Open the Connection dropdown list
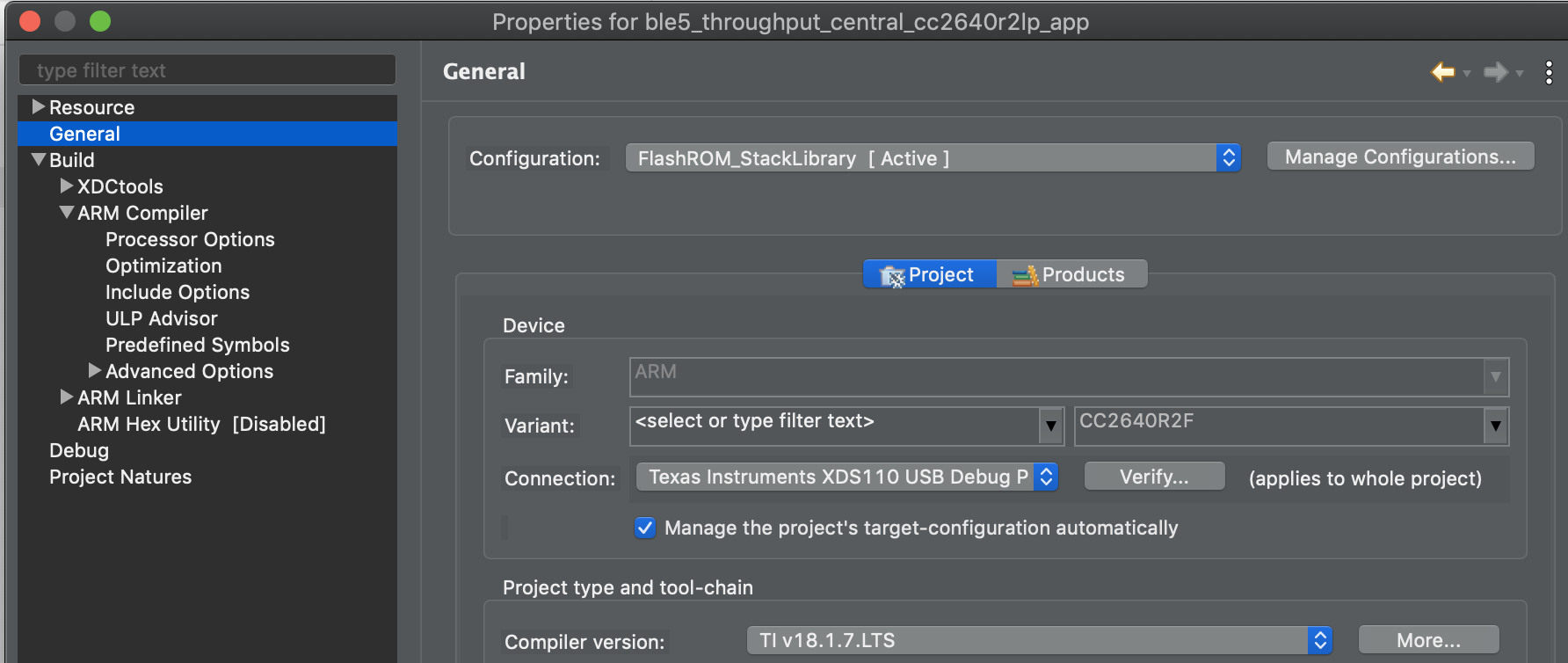This screenshot has width=1568, height=663. (846, 477)
